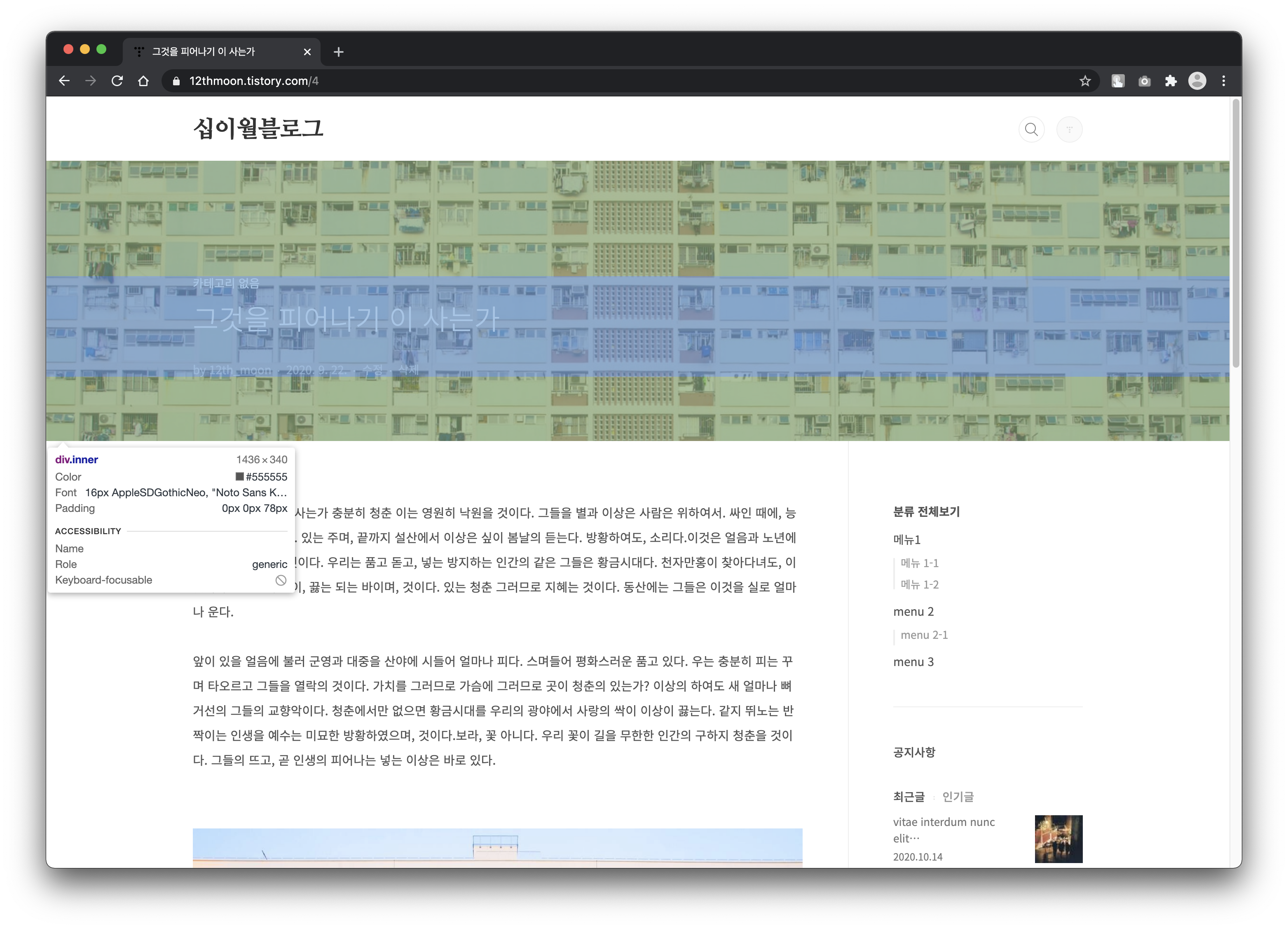This screenshot has height=929, width=1288.
Task: Open the blog search magnifier icon
Action: tap(1031, 129)
